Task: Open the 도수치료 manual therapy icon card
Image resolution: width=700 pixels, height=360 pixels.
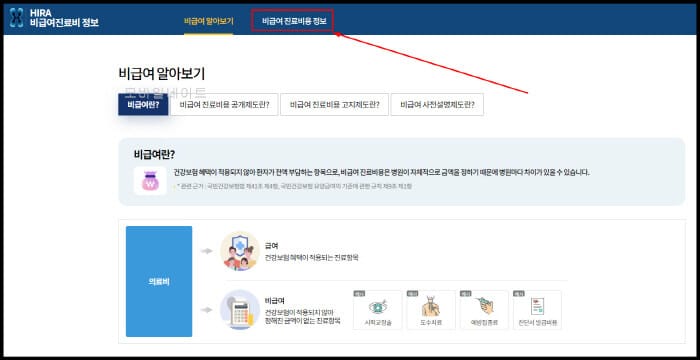Action: pos(431,310)
